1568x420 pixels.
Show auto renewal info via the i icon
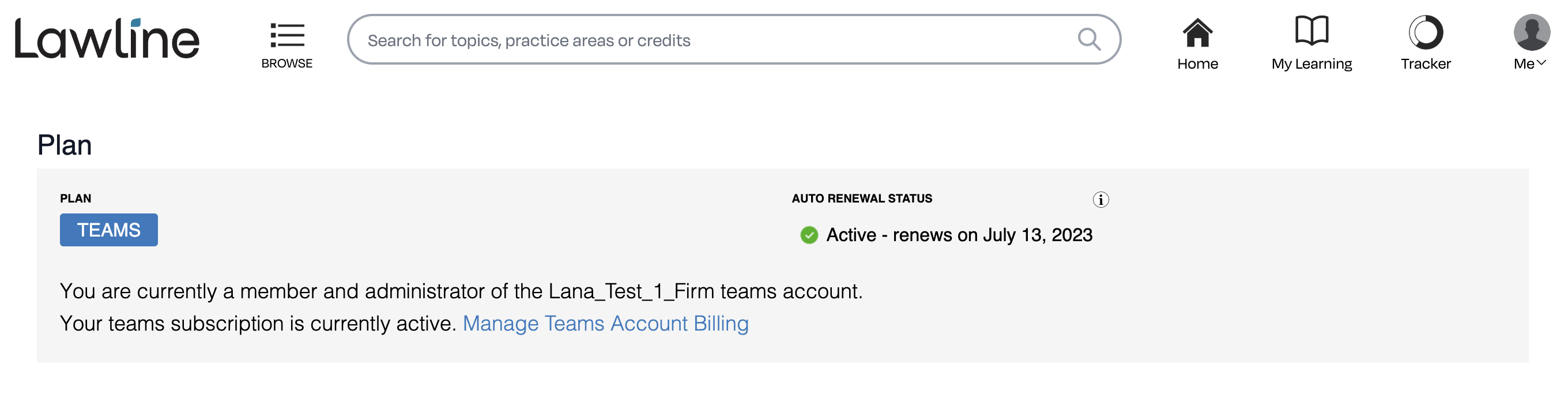point(1100,200)
